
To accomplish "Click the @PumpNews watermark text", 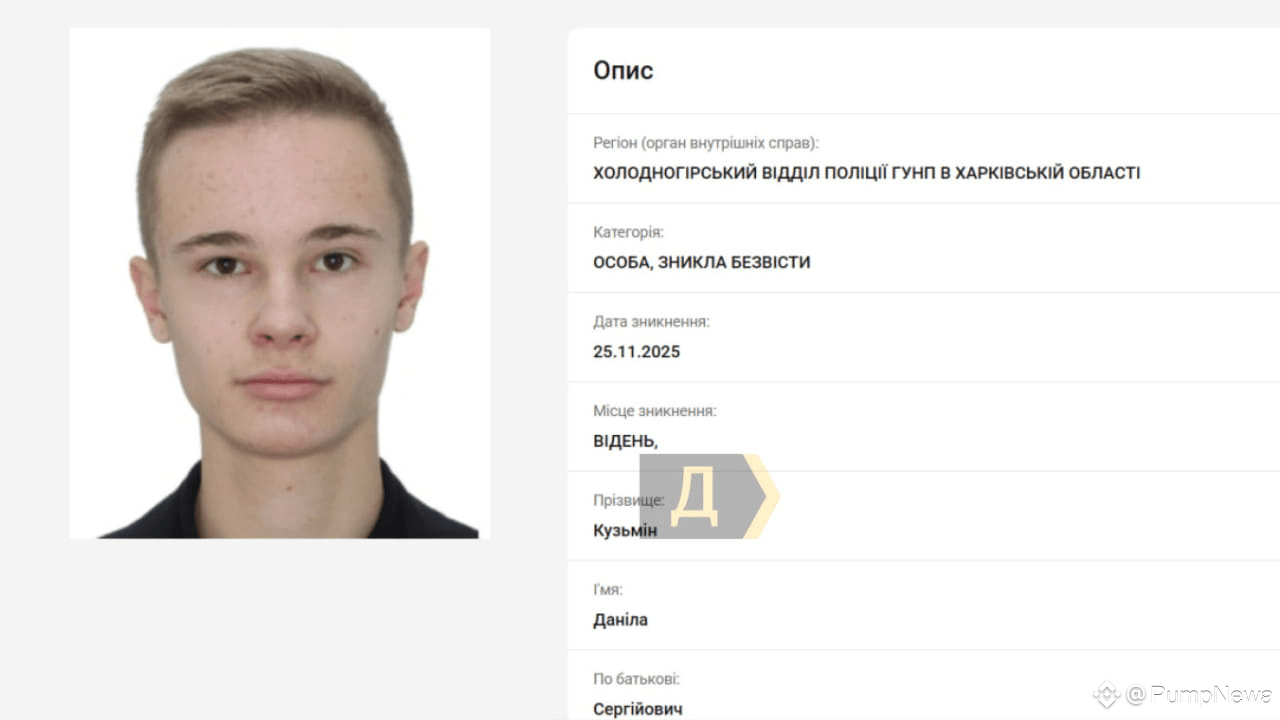I will (x=1199, y=695).
